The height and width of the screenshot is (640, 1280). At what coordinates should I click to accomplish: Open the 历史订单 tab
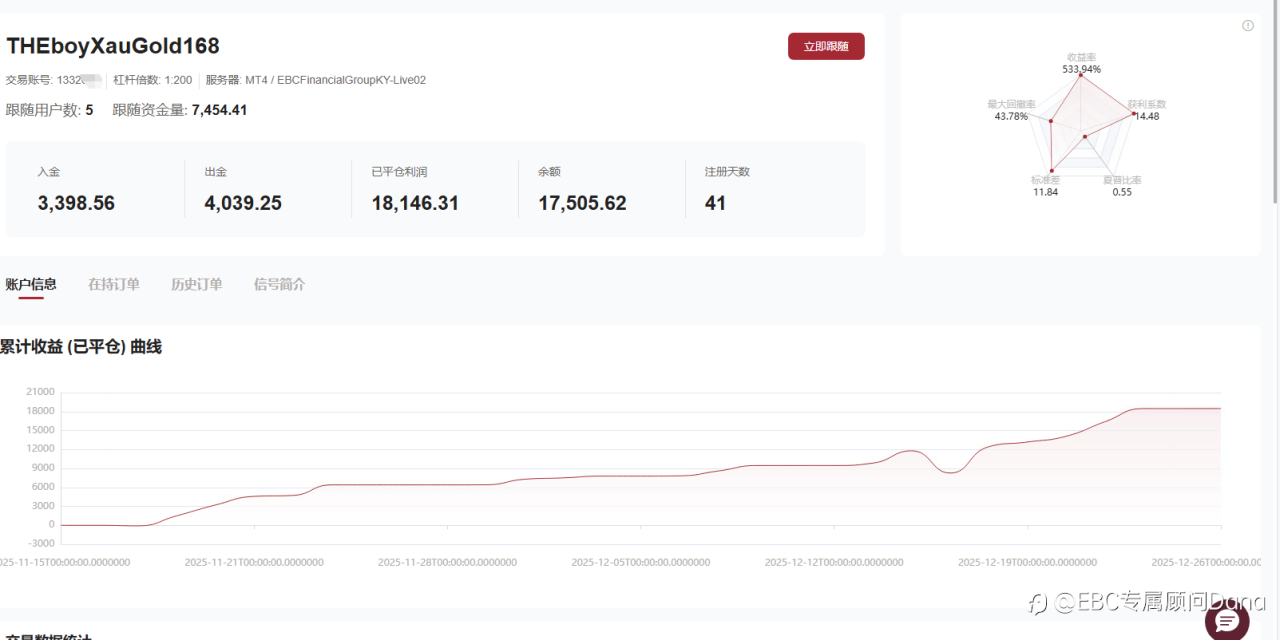click(x=197, y=284)
